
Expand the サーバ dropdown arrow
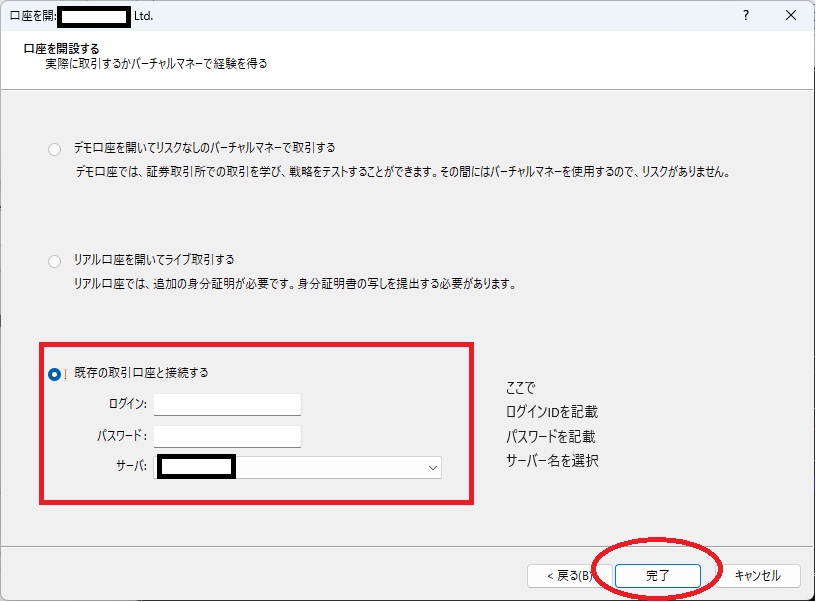pyautogui.click(x=432, y=467)
